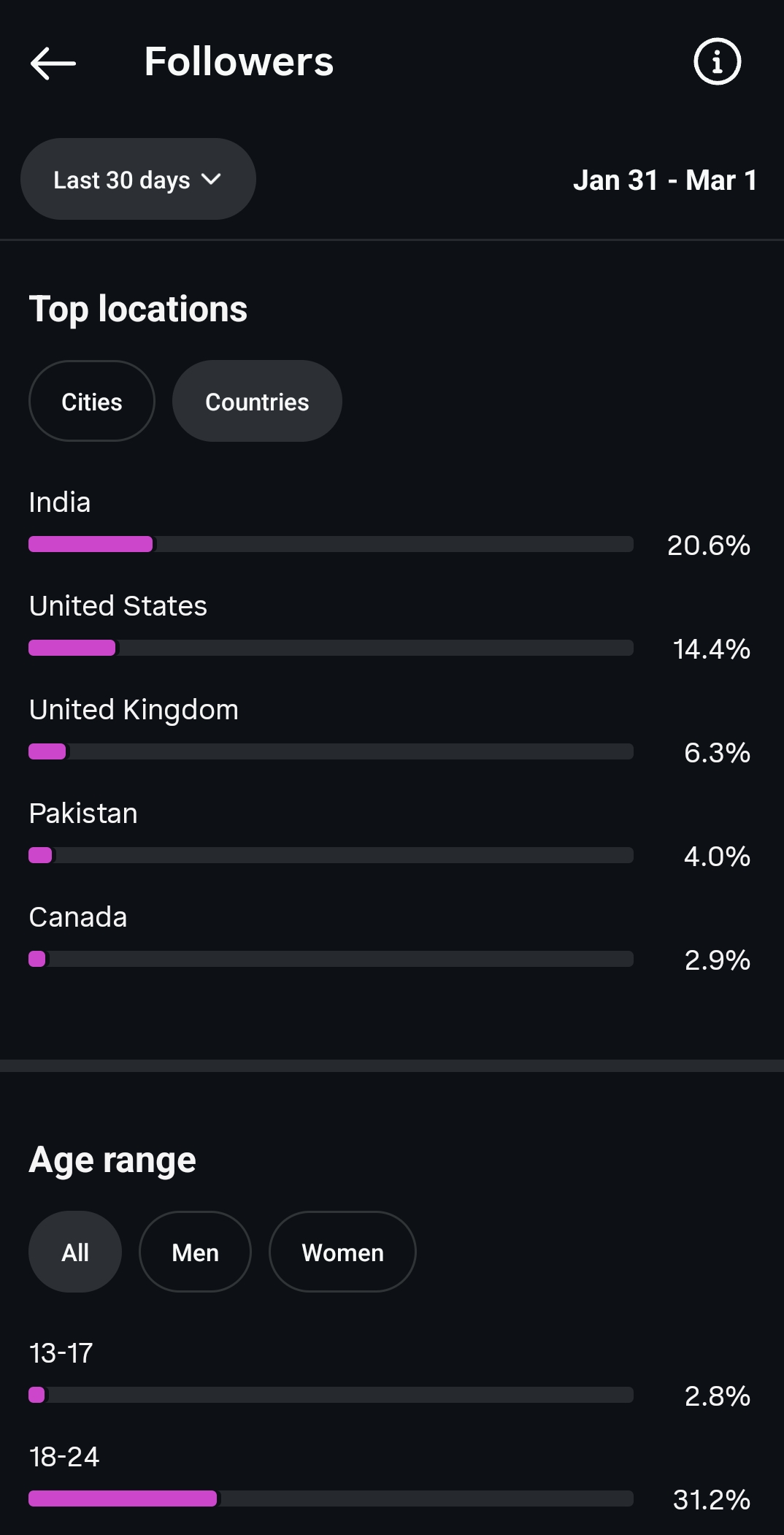Switch to the Cities tab

click(92, 402)
